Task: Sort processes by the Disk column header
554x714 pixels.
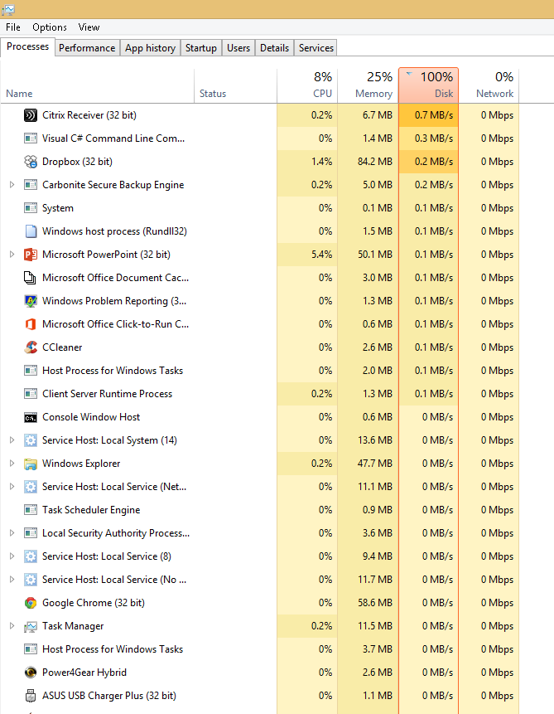Action: [428, 85]
